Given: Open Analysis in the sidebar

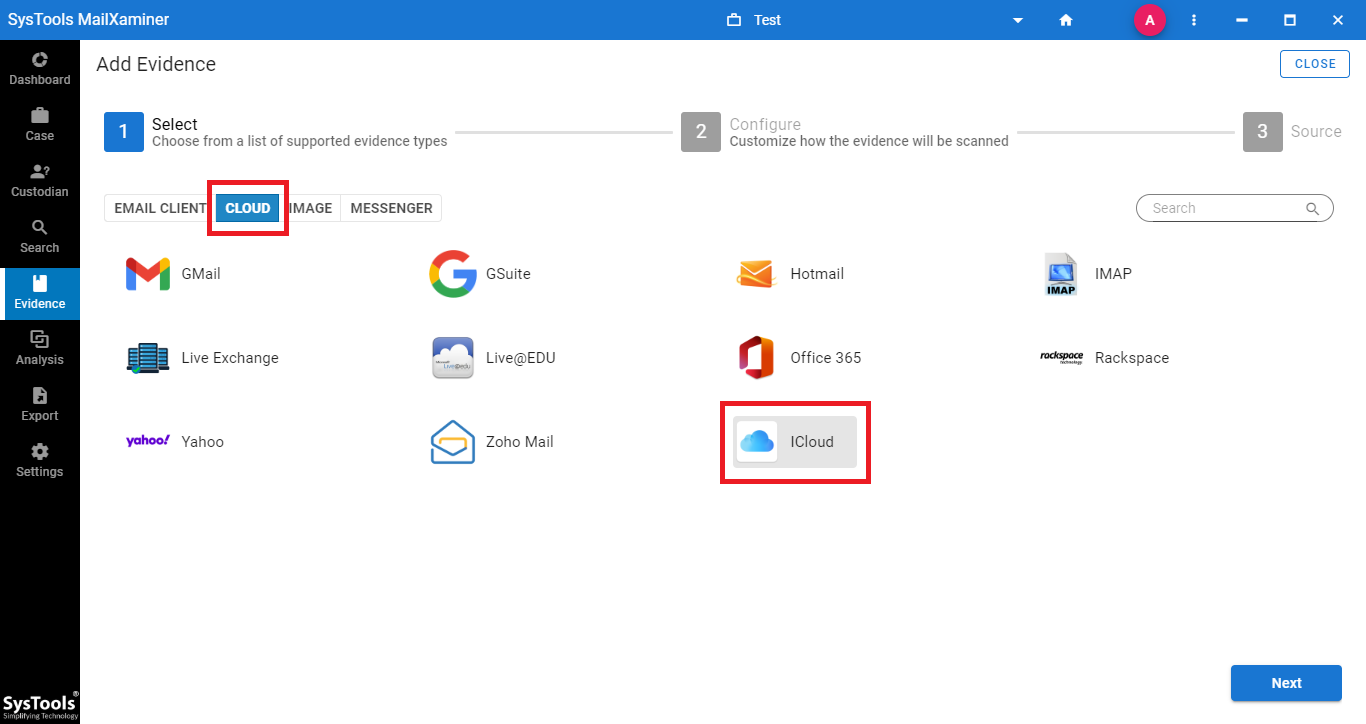Looking at the screenshot, I should tap(40, 348).
